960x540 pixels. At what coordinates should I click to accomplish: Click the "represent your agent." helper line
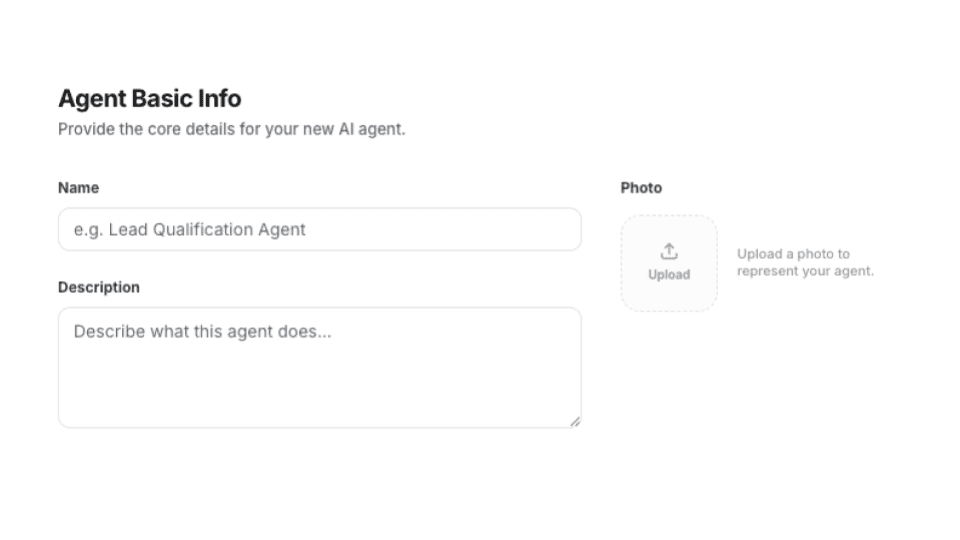[805, 271]
